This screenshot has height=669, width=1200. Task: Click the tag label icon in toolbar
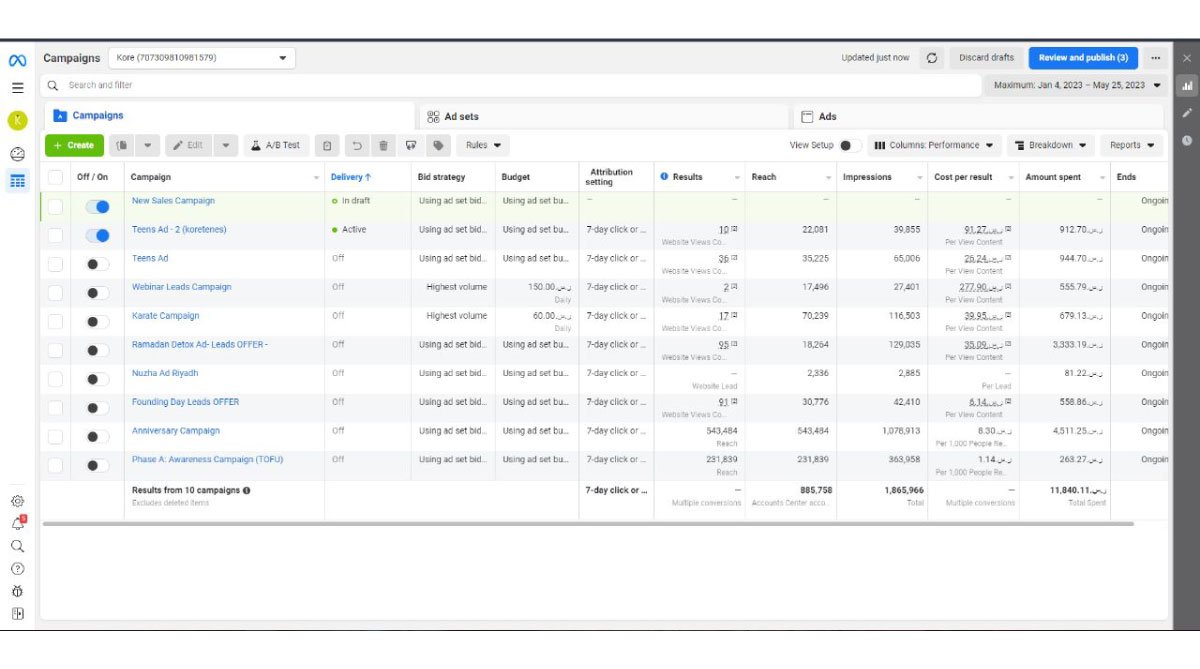coord(438,145)
